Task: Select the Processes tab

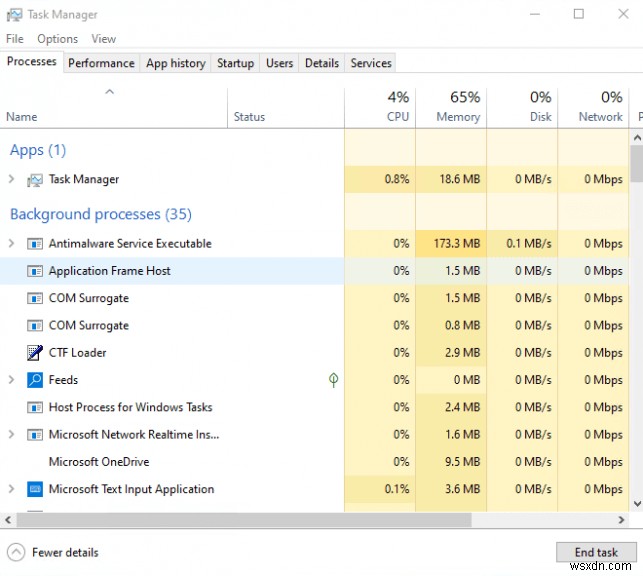Action: 32,61
